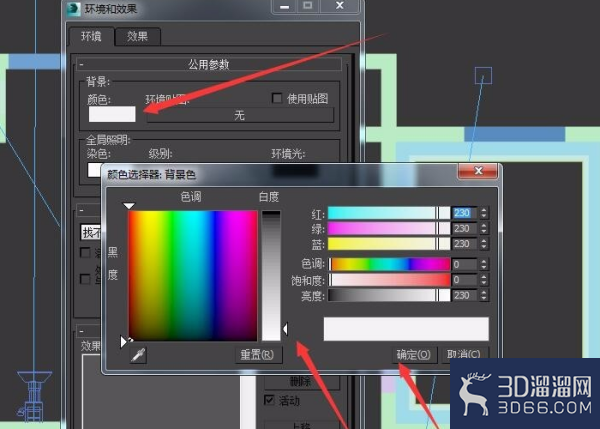Toggle the upper checkbox left of 黑
The width and height of the screenshot is (600, 429).
point(85,252)
